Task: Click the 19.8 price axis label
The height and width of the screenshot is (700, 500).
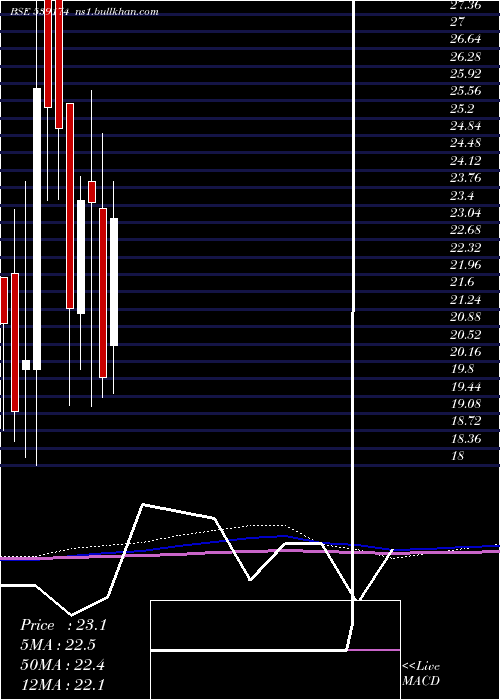Action: [462, 369]
